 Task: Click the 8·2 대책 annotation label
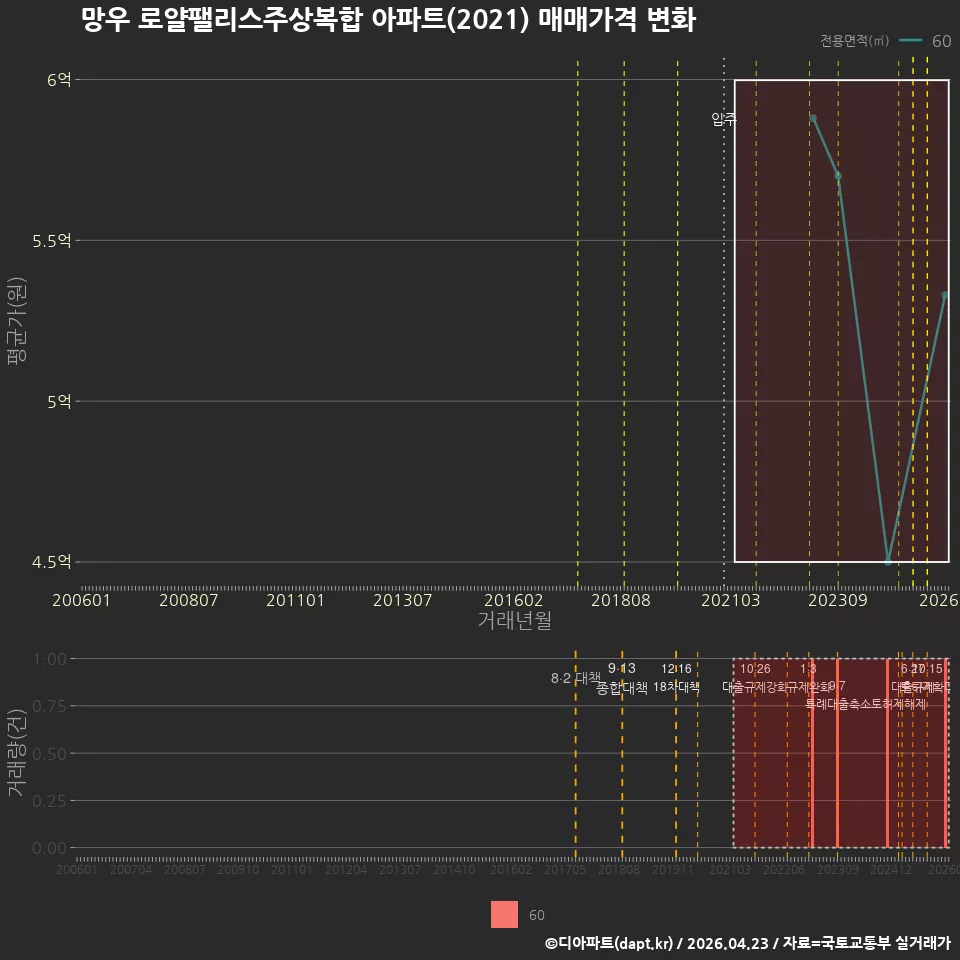click(576, 678)
